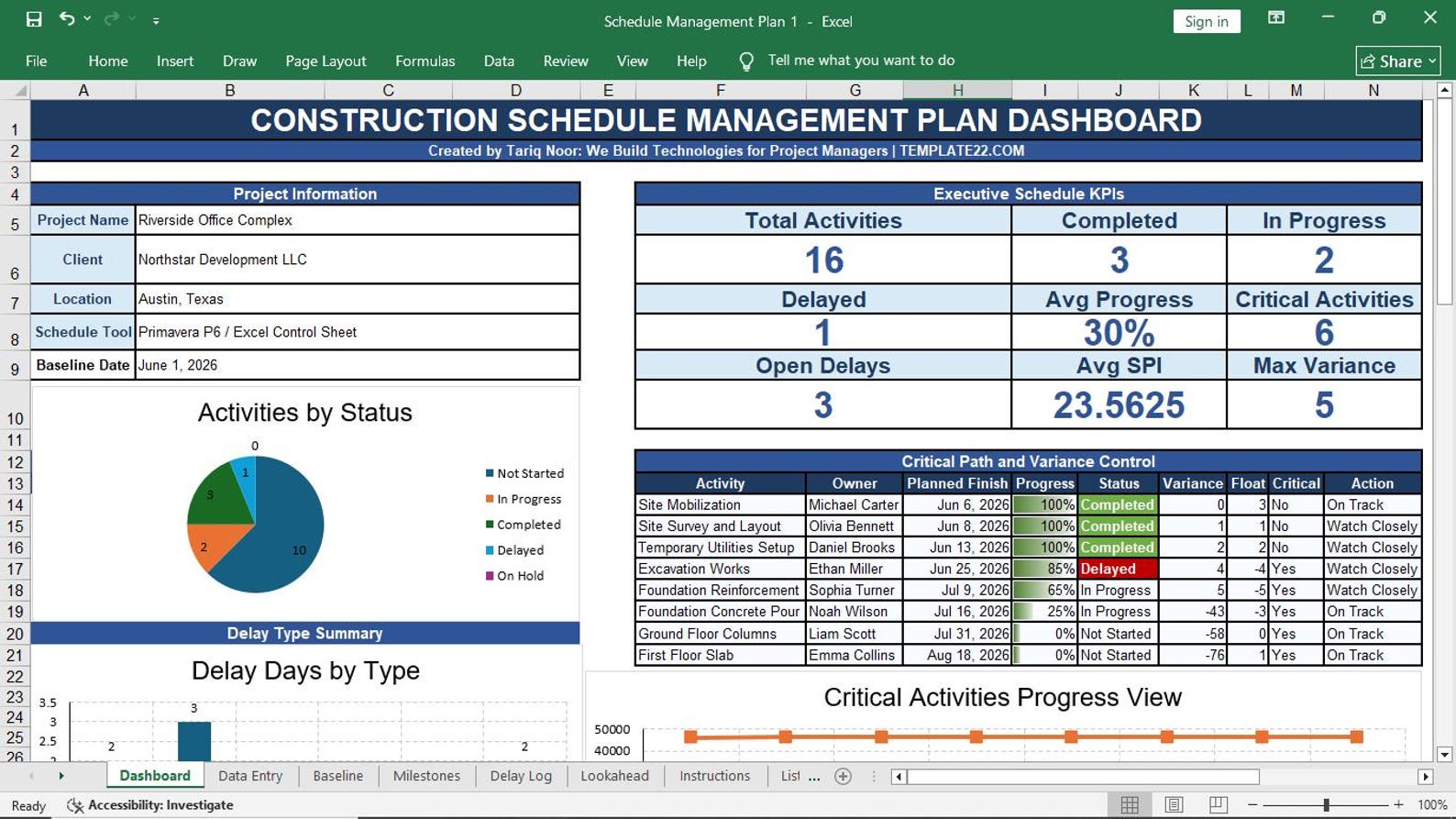The image size is (1456, 819).
Task: Click the 100% zoom level
Action: coord(1432,805)
